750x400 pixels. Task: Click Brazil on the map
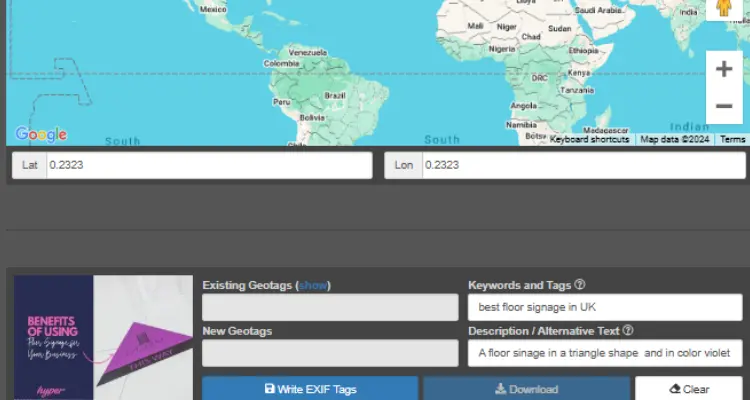335,96
